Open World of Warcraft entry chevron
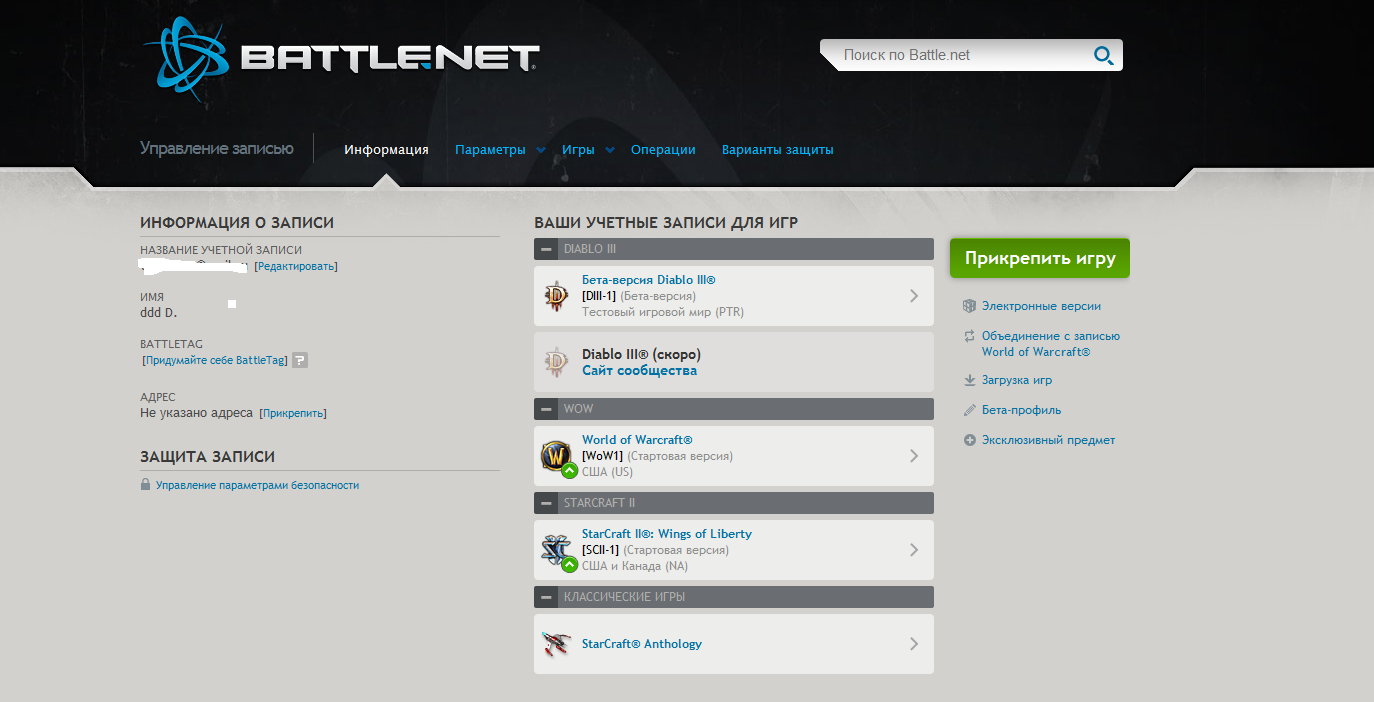 [914, 456]
